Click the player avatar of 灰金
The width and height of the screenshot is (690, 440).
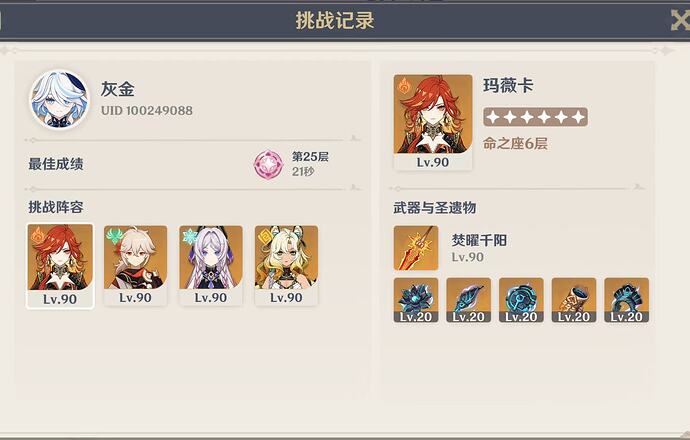click(59, 99)
